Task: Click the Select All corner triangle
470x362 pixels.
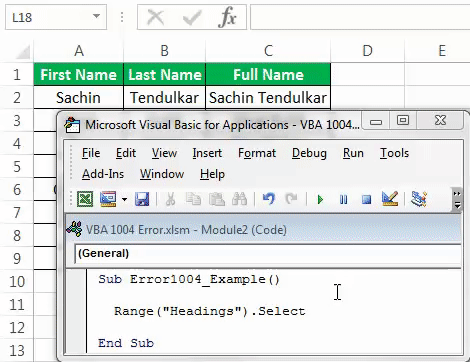Action: coord(23,52)
